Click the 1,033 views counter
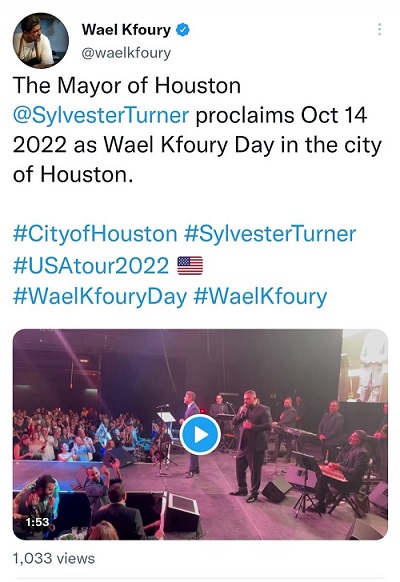The height and width of the screenshot is (582, 400). click(54, 558)
